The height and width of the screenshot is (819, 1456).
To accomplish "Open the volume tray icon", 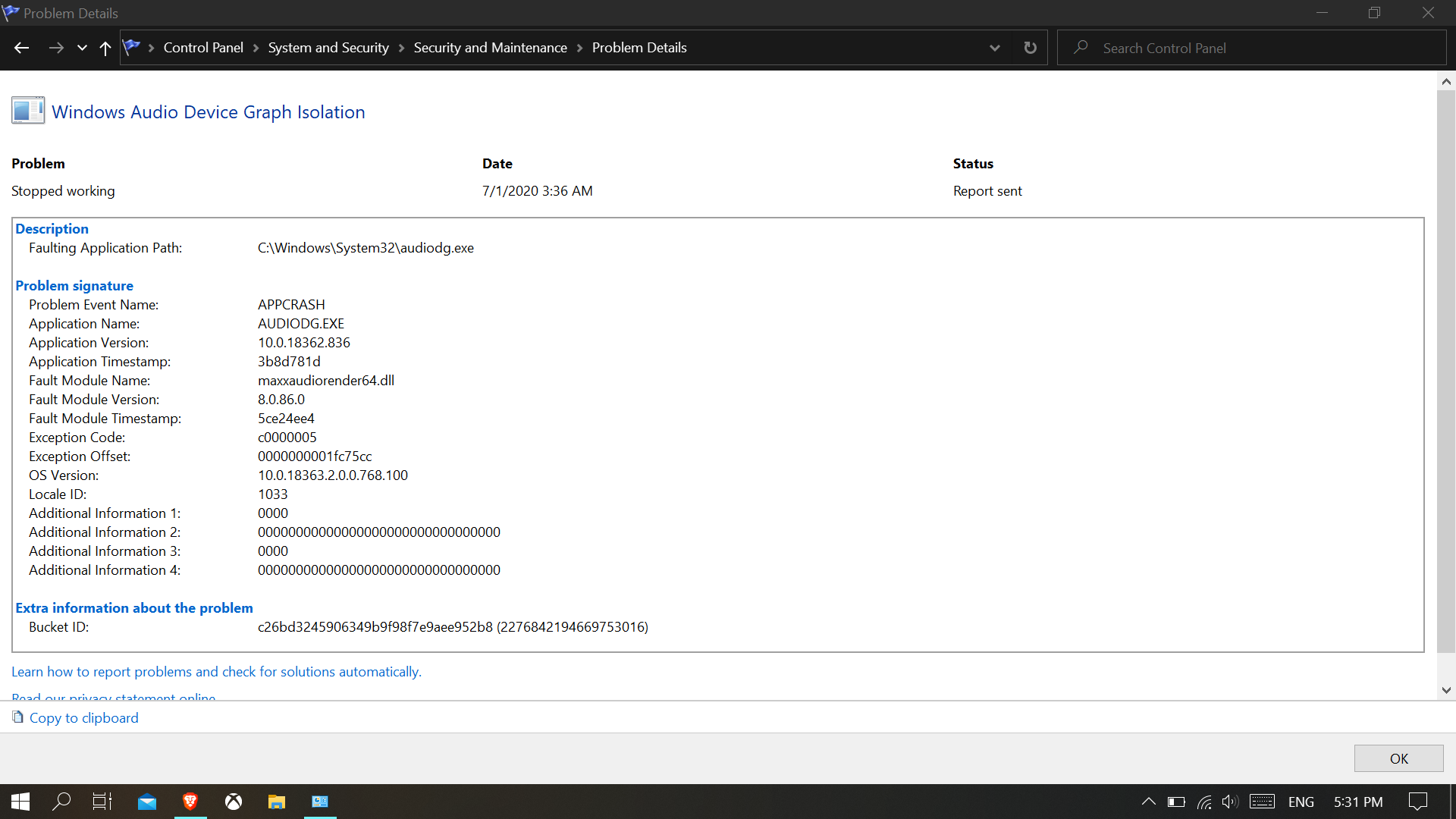I will click(x=1230, y=802).
